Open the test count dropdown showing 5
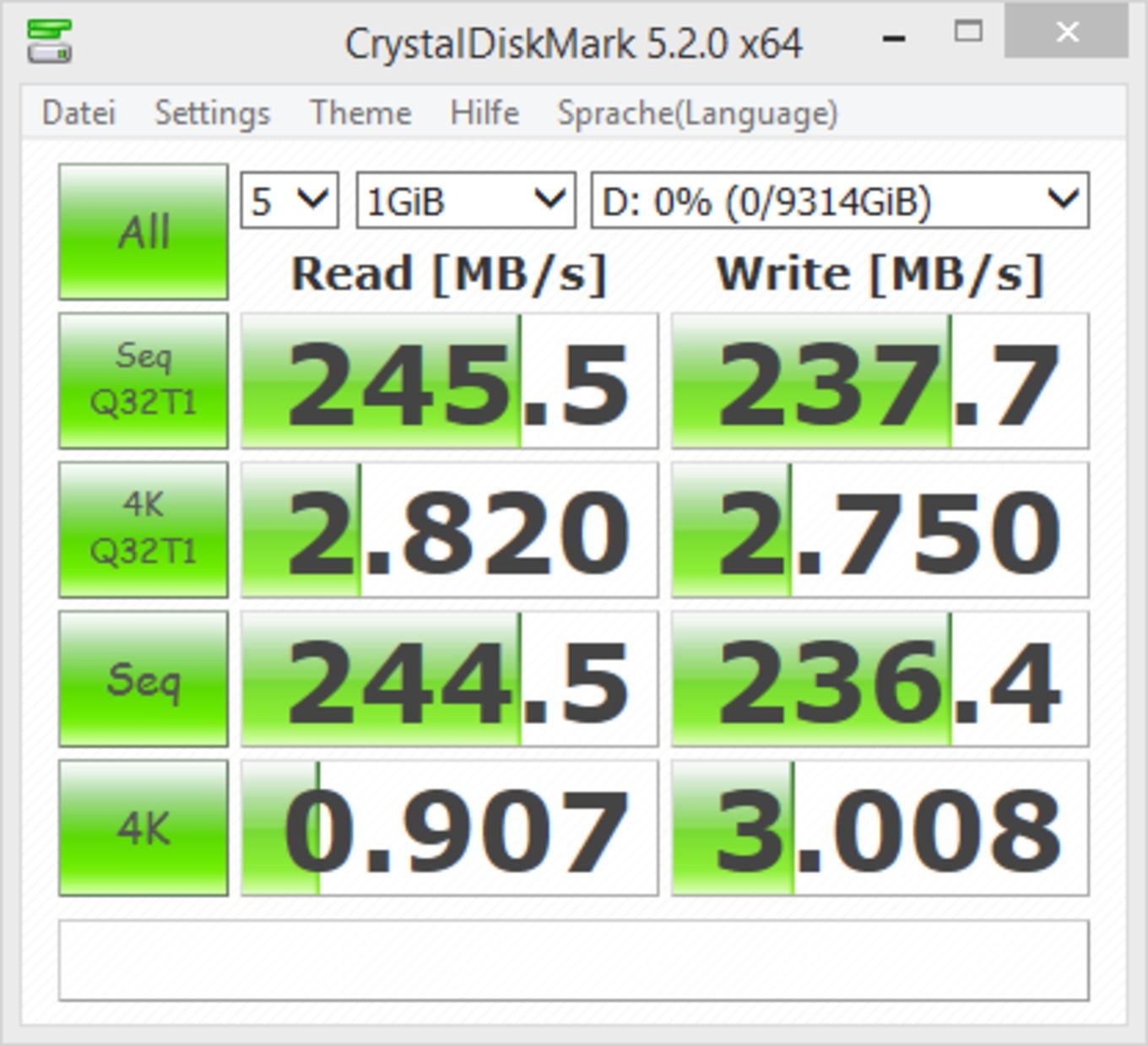 tap(290, 201)
